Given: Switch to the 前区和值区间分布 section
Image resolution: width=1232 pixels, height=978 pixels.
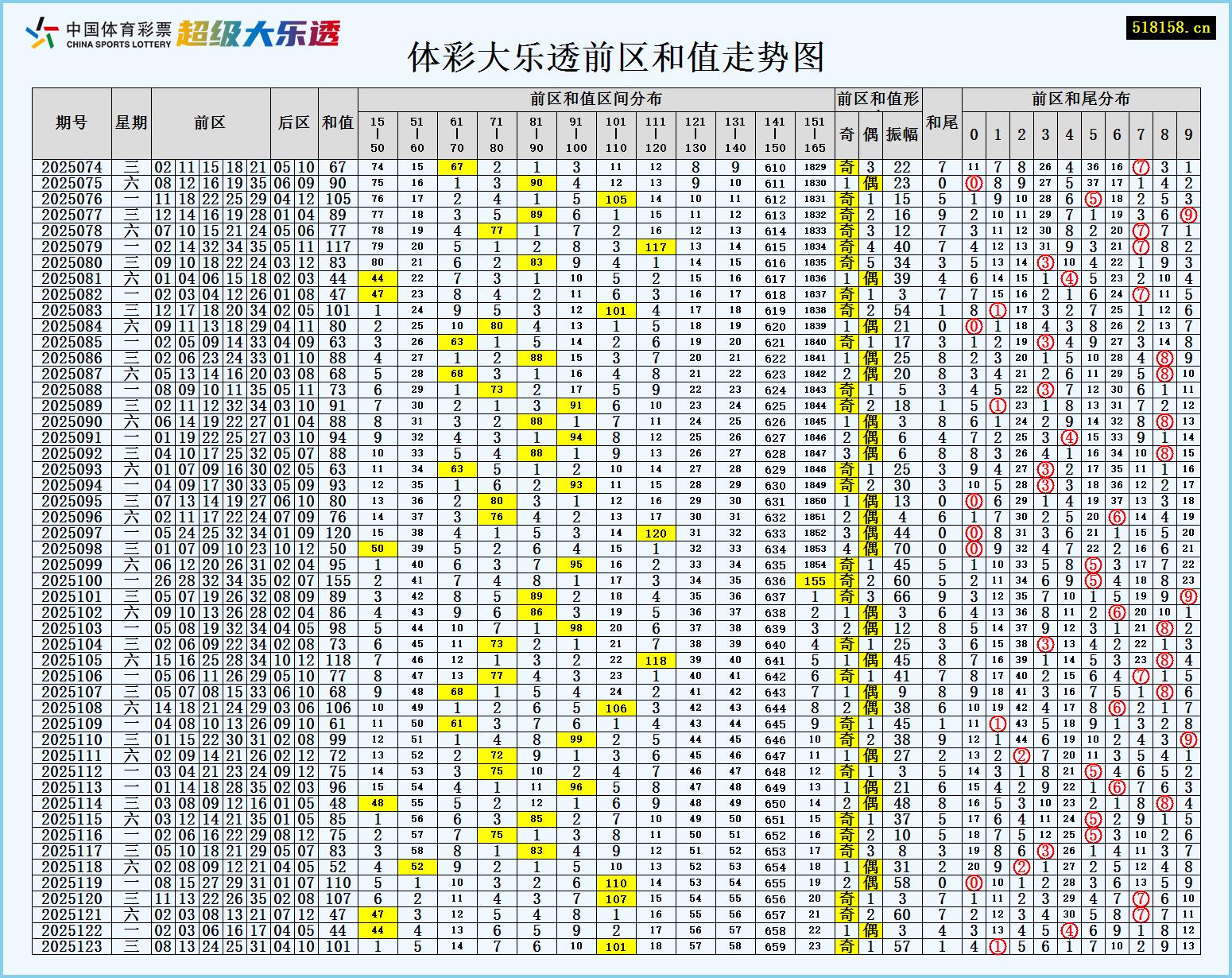Looking at the screenshot, I should coord(596,100).
